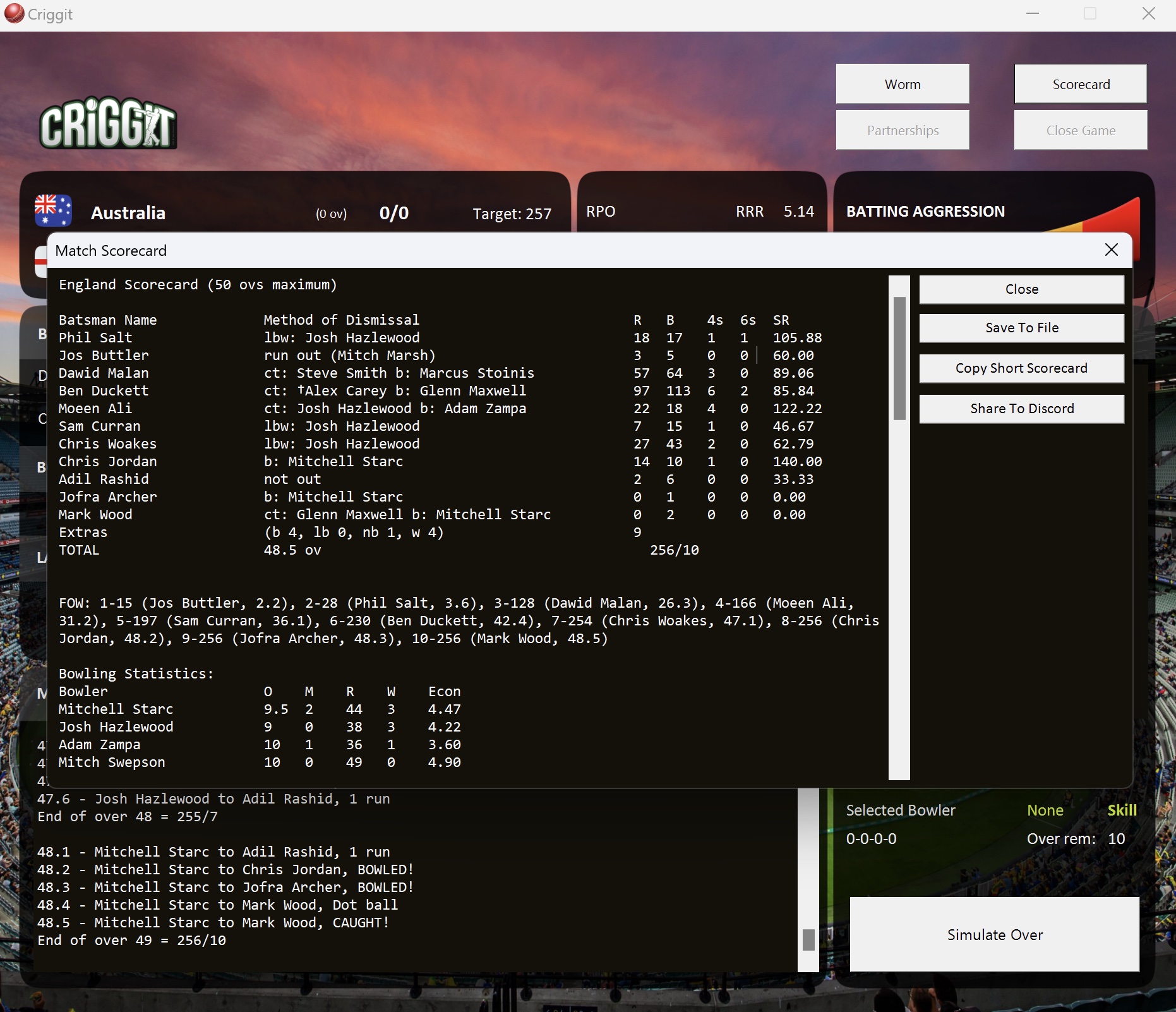Open the Partnerships view
The height and width of the screenshot is (1012, 1176).
point(903,130)
